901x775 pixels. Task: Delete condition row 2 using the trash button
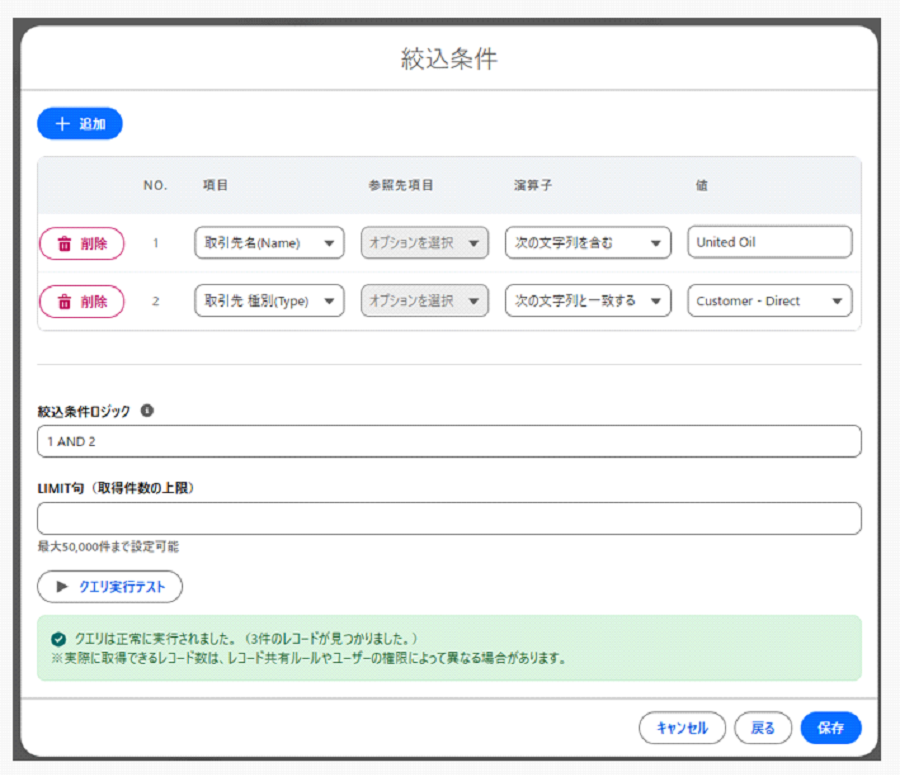point(82,301)
